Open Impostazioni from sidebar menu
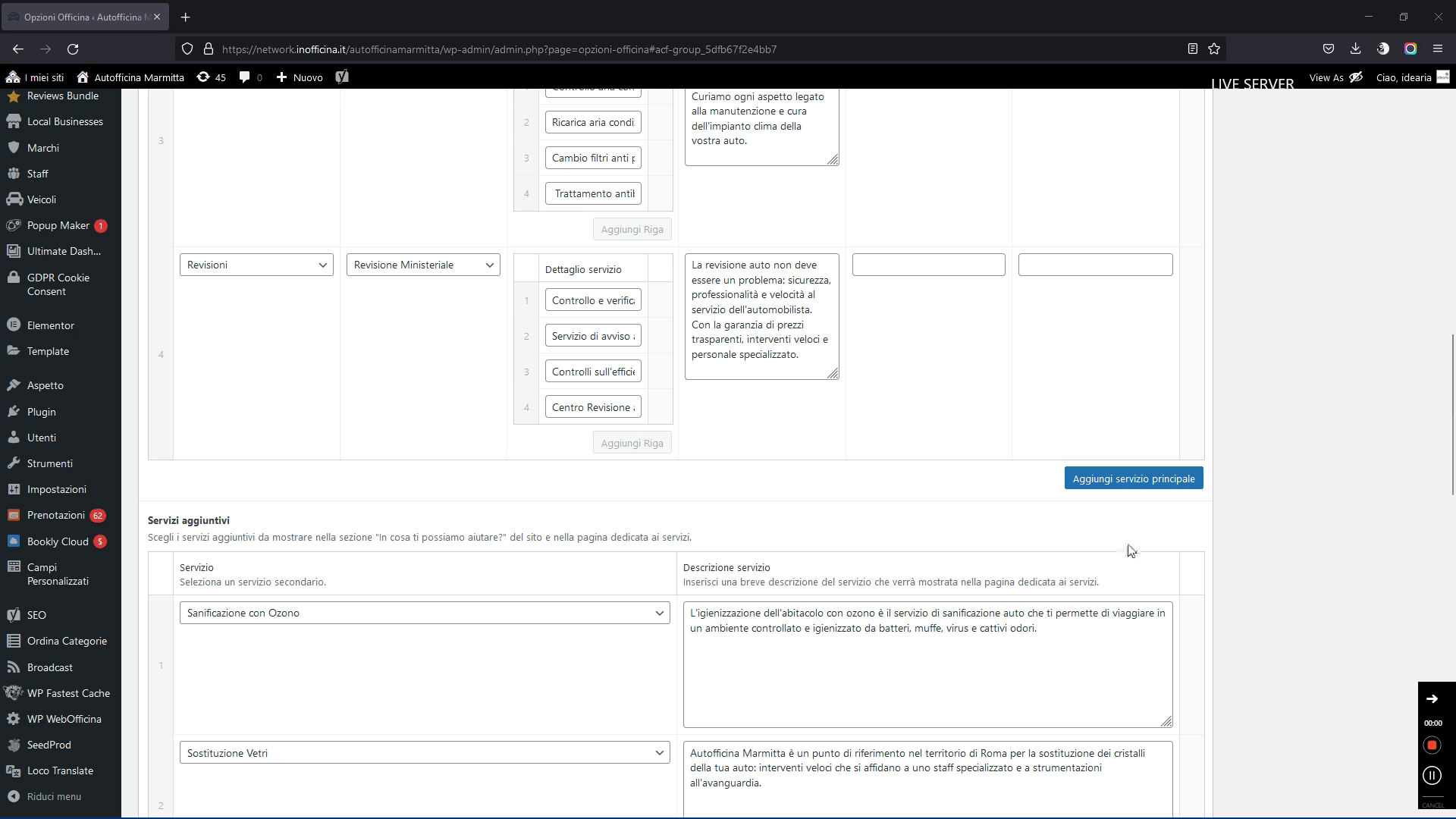Screen dimensions: 1456x819 click(57, 489)
